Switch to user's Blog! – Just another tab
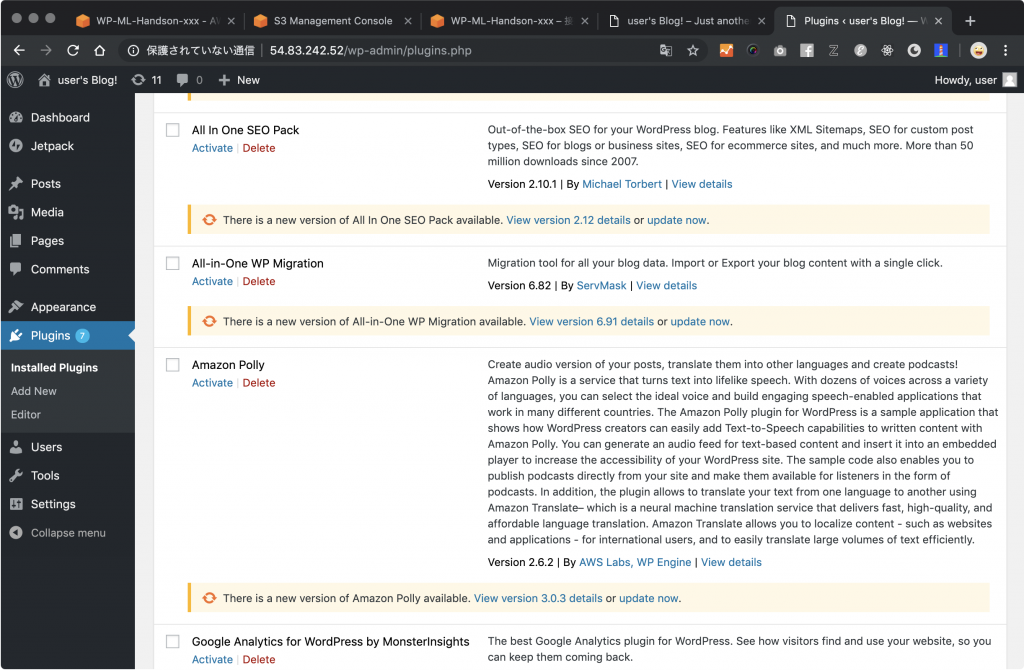1024x670 pixels. point(687,21)
